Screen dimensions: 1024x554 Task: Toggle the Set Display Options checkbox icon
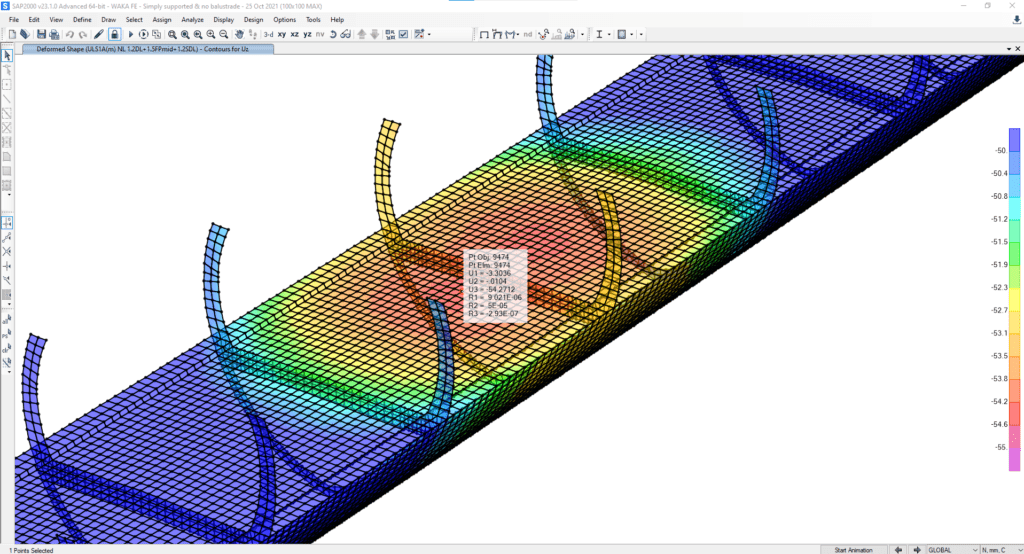coord(403,34)
